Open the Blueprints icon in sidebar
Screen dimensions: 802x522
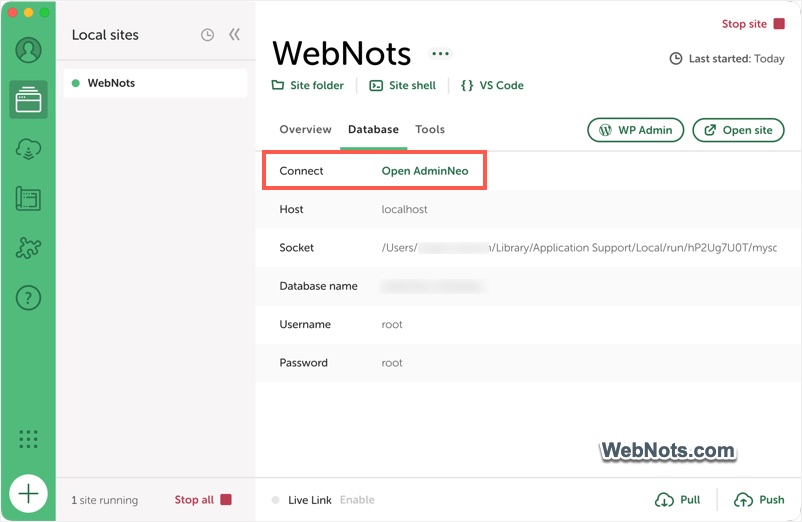pyautogui.click(x=28, y=198)
